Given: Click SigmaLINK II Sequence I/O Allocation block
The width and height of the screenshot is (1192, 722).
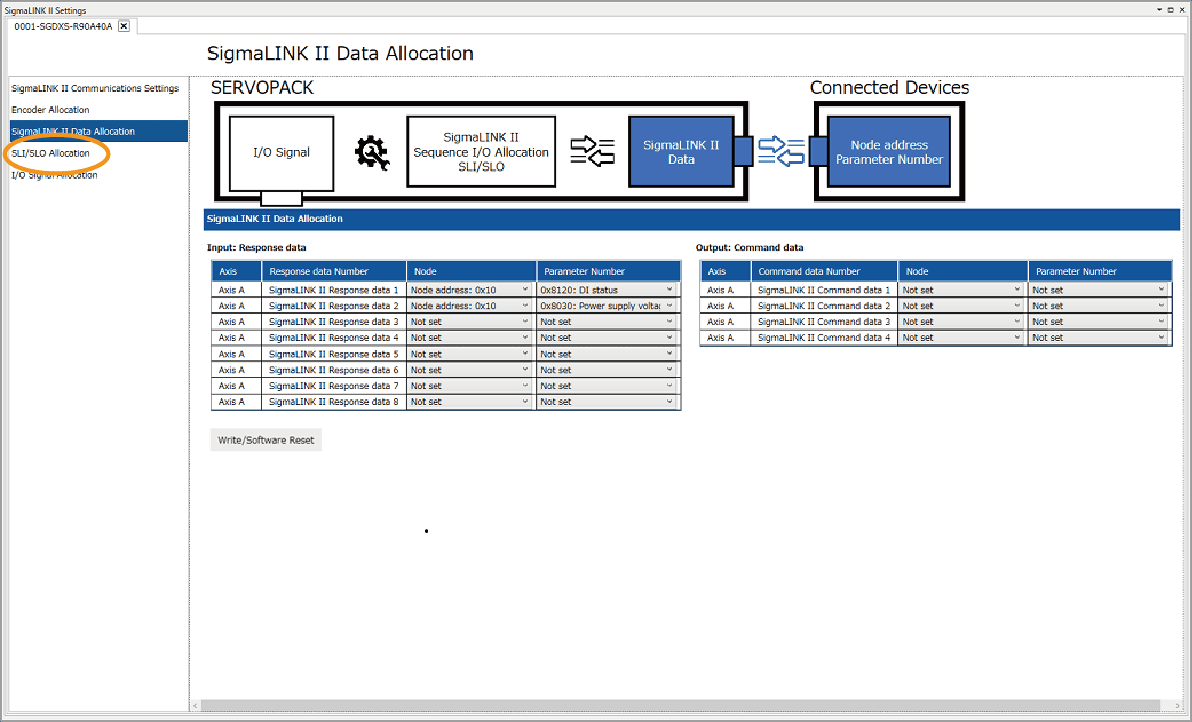Looking at the screenshot, I should tap(481, 152).
